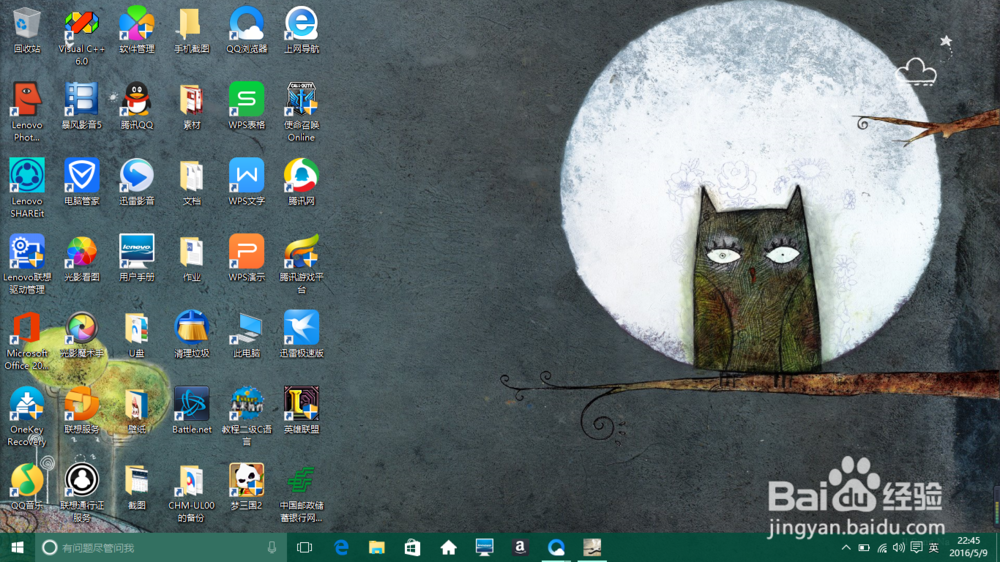Switch input language 英 indicator
Image resolution: width=1000 pixels, height=562 pixels.
(934, 547)
